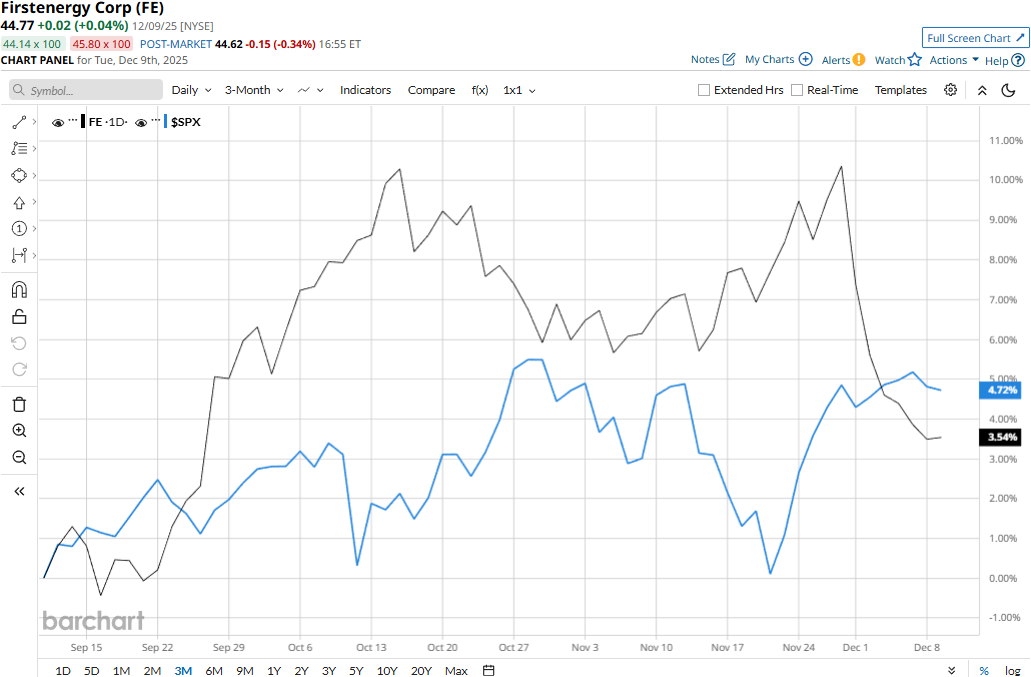Click the Alerts link
The width and height of the screenshot is (1031, 677).
coord(836,60)
